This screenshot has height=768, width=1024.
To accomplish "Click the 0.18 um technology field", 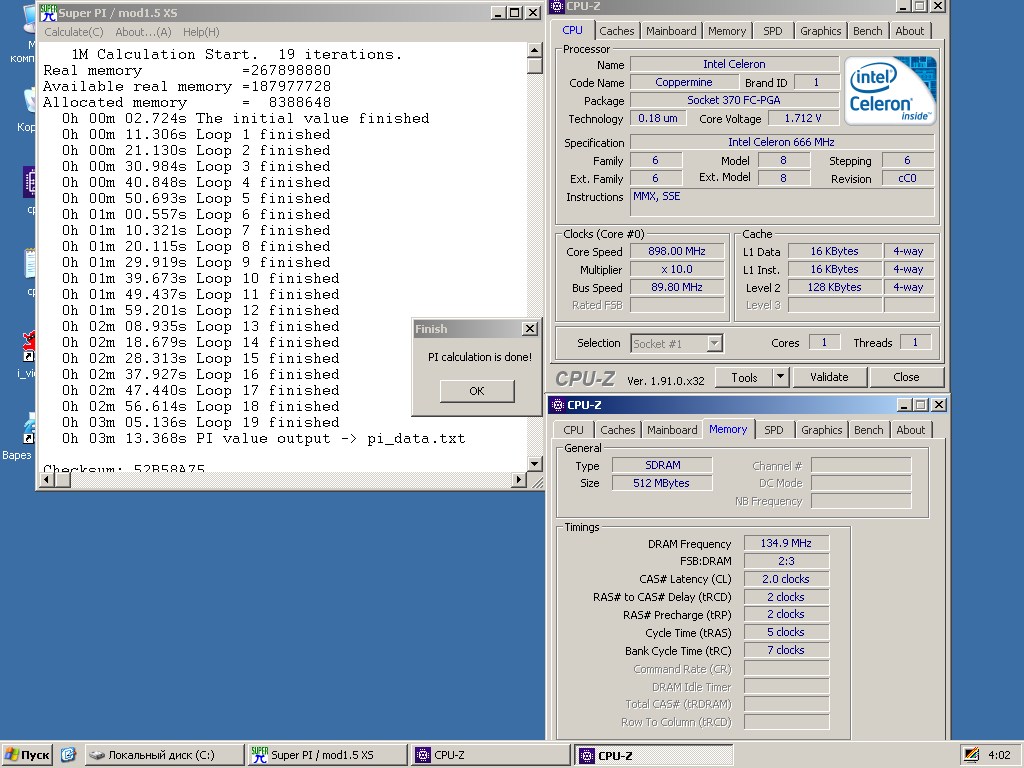I will (658, 118).
